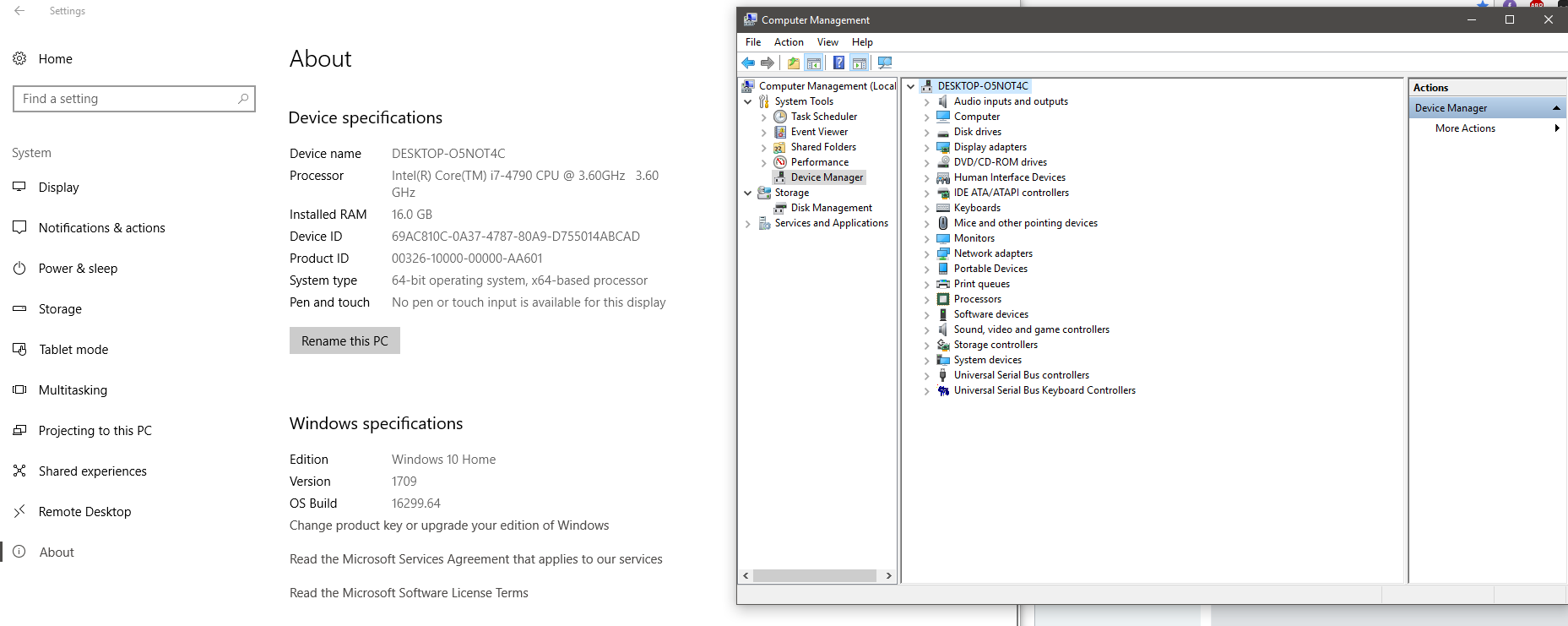Click the Event Viewer icon in tree
This screenshot has width=1568, height=626.
[780, 132]
